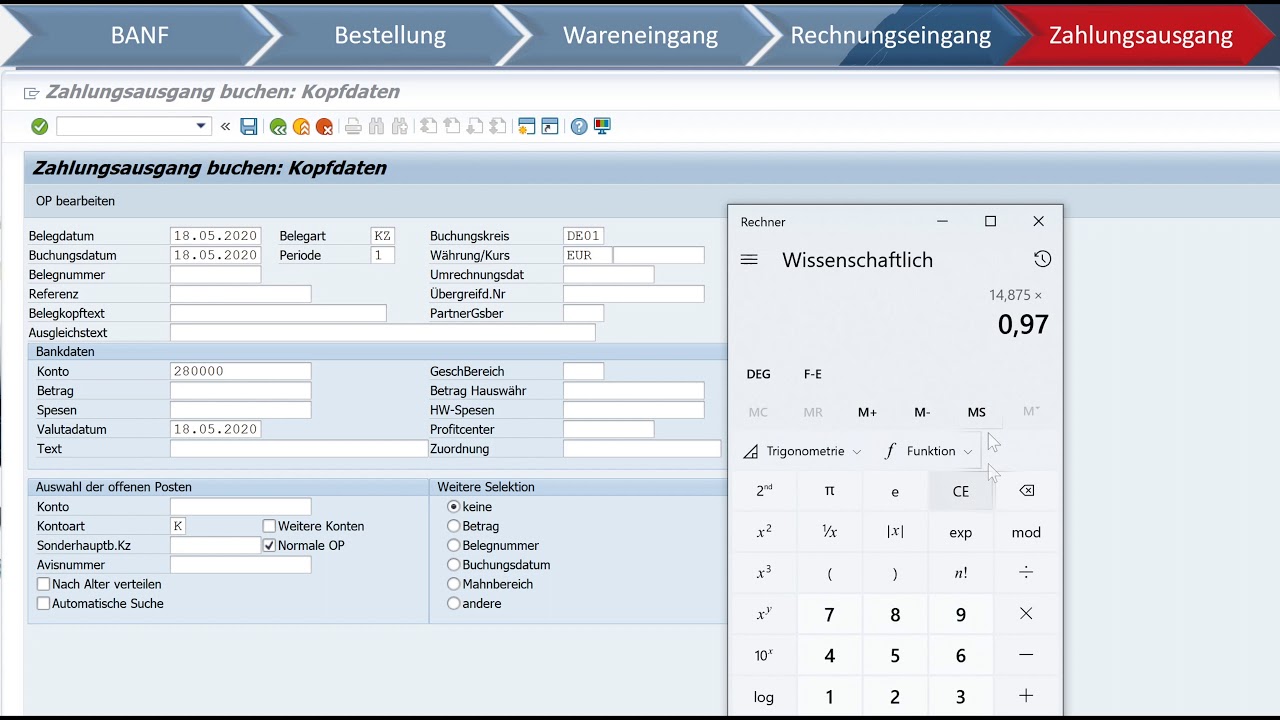Image resolution: width=1280 pixels, height=720 pixels.
Task: Enable Automatische Suche checkbox
Action: (43, 603)
